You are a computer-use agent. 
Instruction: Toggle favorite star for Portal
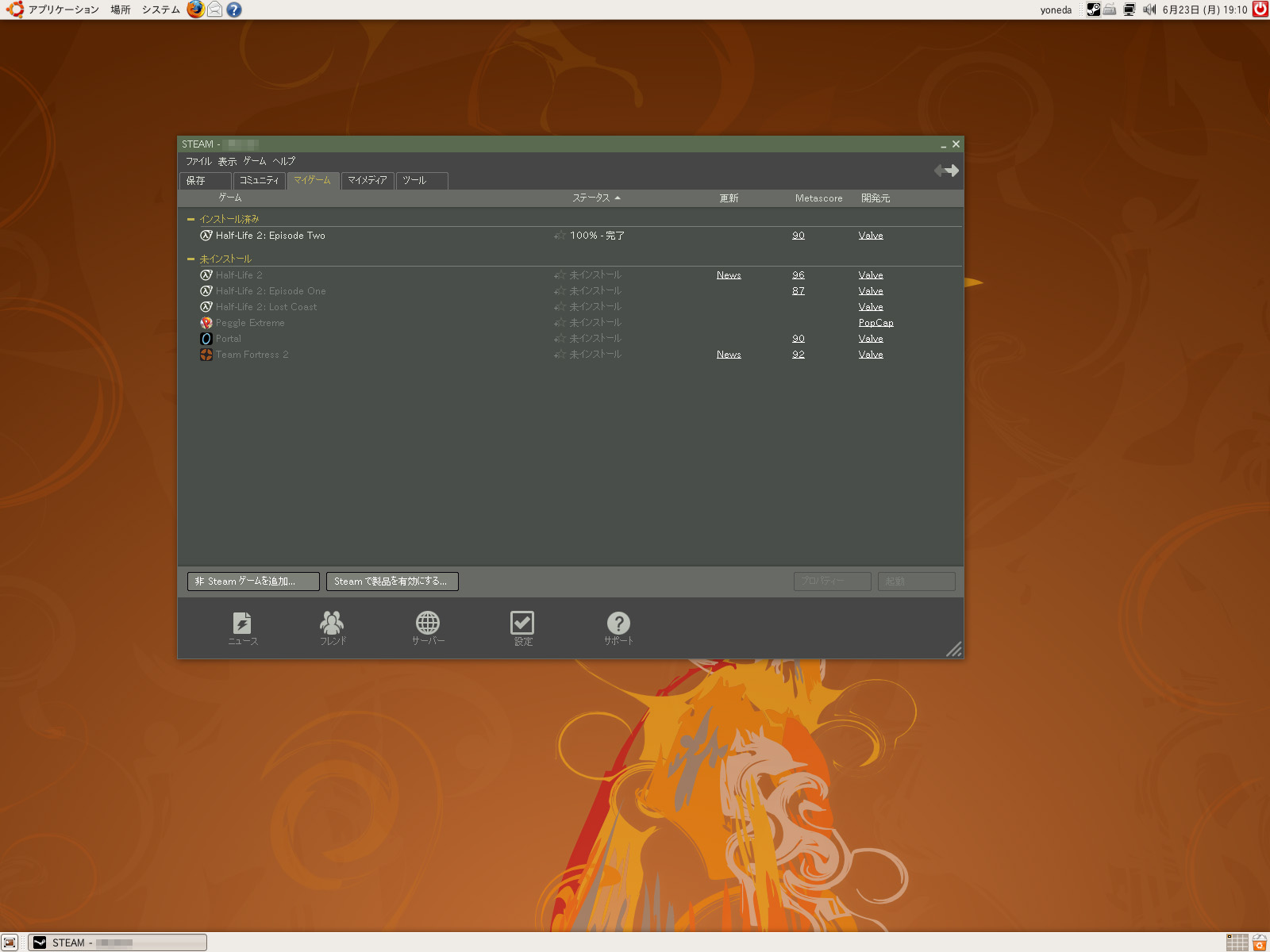tap(560, 339)
